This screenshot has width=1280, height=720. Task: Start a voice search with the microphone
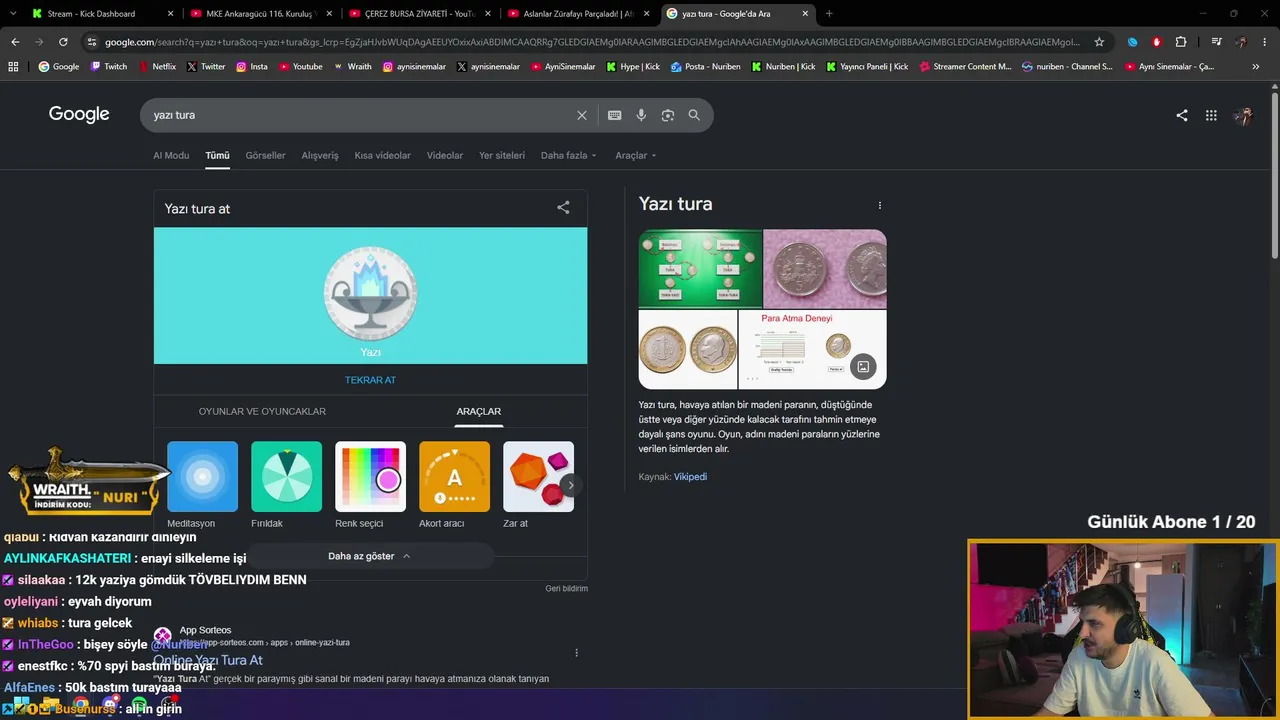(641, 115)
